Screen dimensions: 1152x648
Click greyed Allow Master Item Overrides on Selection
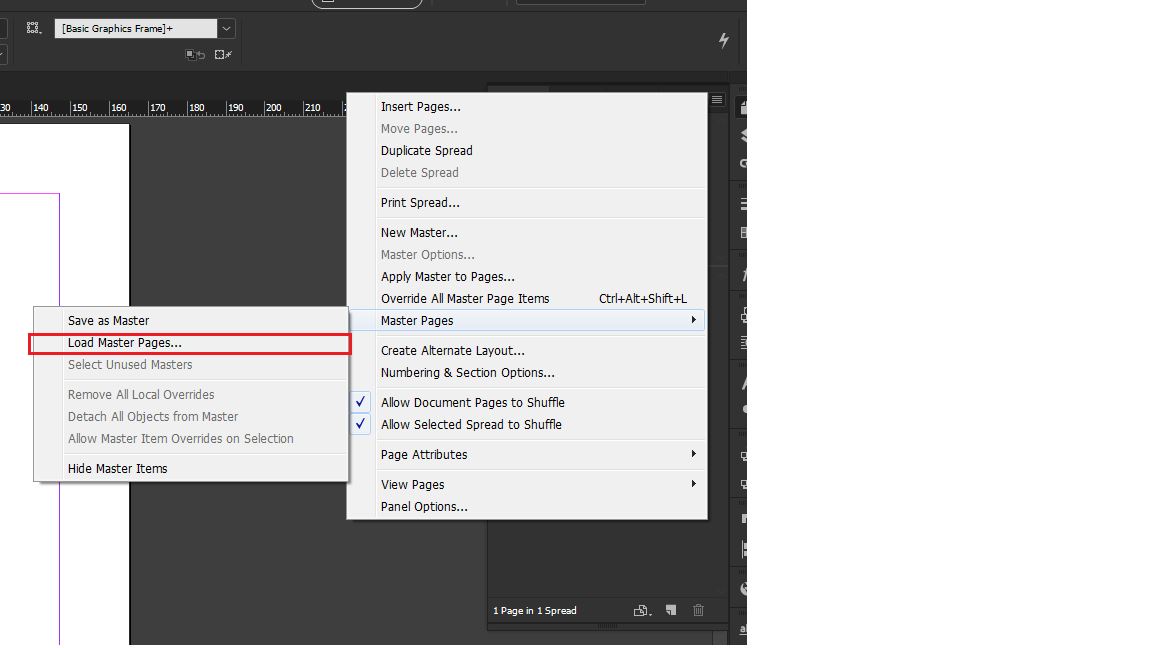pos(191,439)
